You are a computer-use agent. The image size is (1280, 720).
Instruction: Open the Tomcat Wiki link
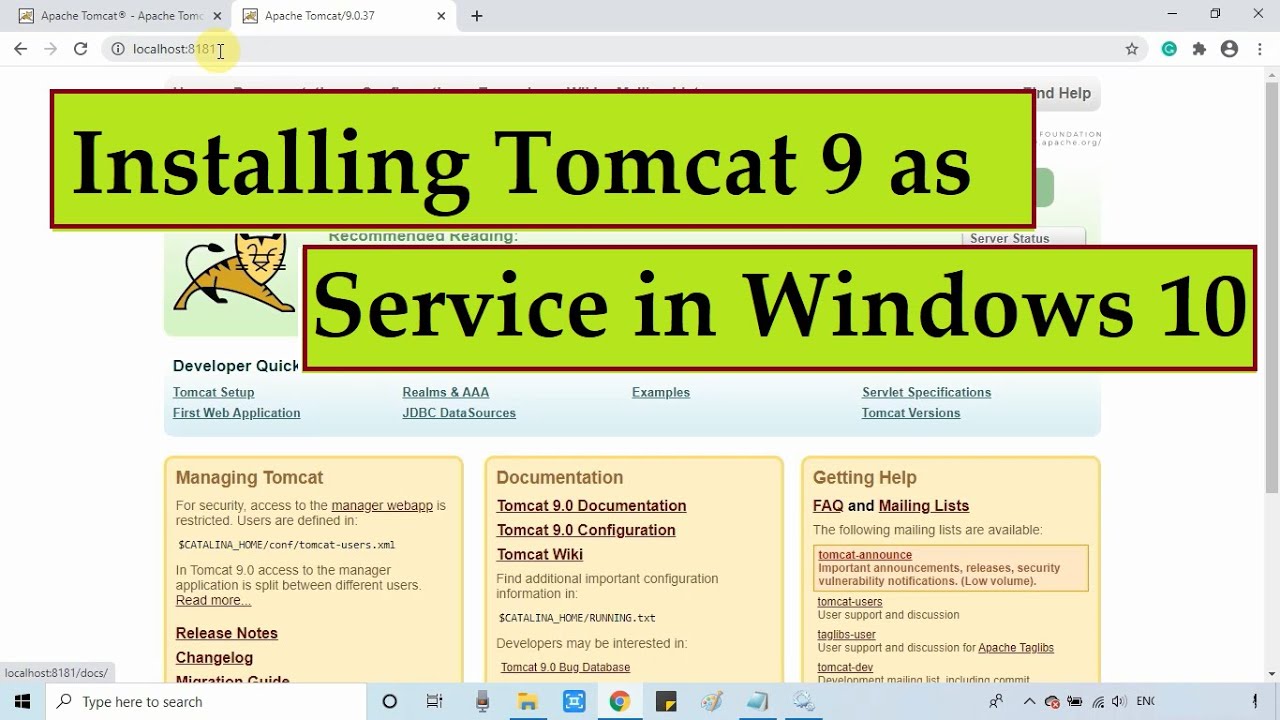click(x=540, y=555)
